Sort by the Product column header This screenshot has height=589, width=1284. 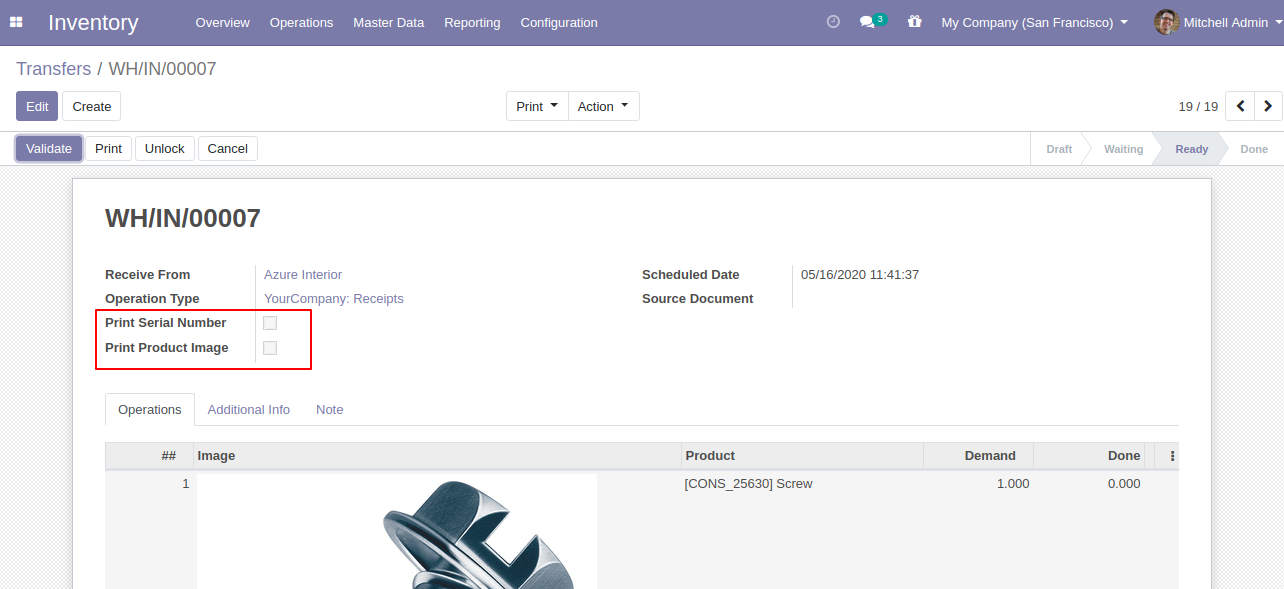(802, 456)
